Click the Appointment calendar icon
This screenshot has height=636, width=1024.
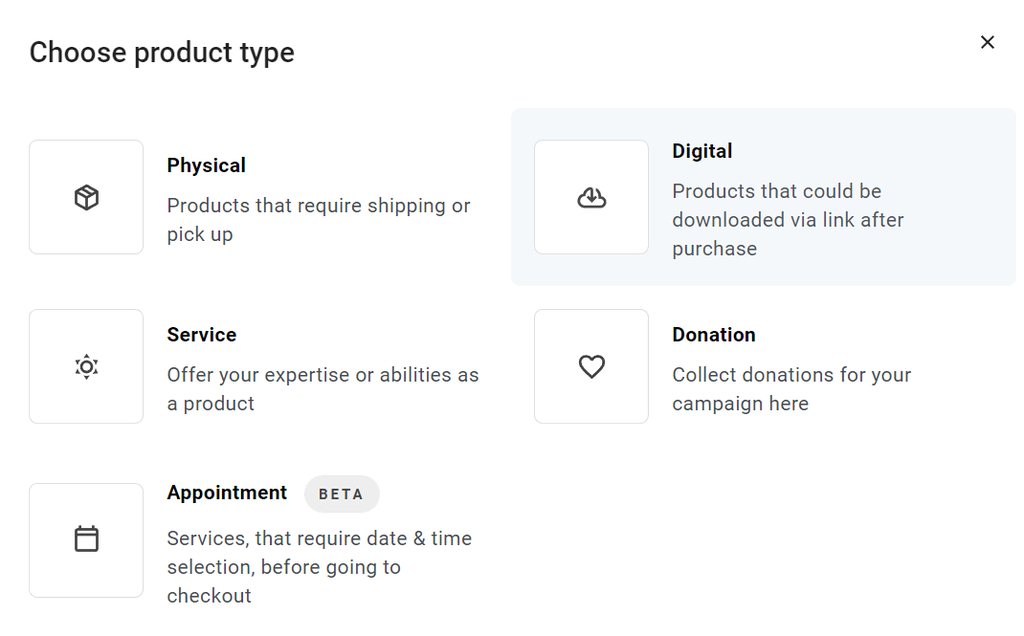[87, 540]
